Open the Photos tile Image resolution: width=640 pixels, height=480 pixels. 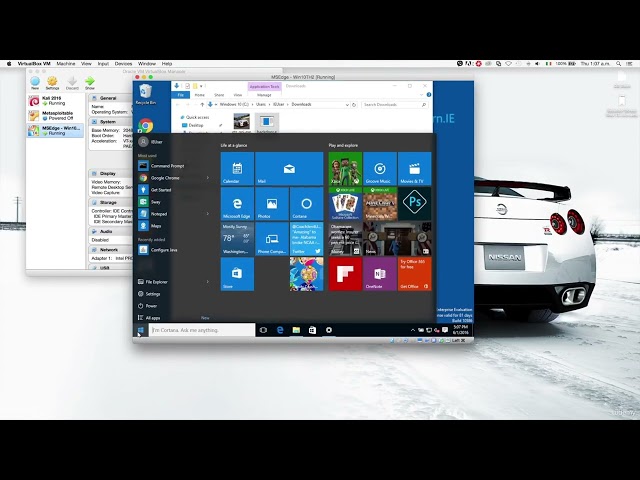pyautogui.click(x=272, y=204)
